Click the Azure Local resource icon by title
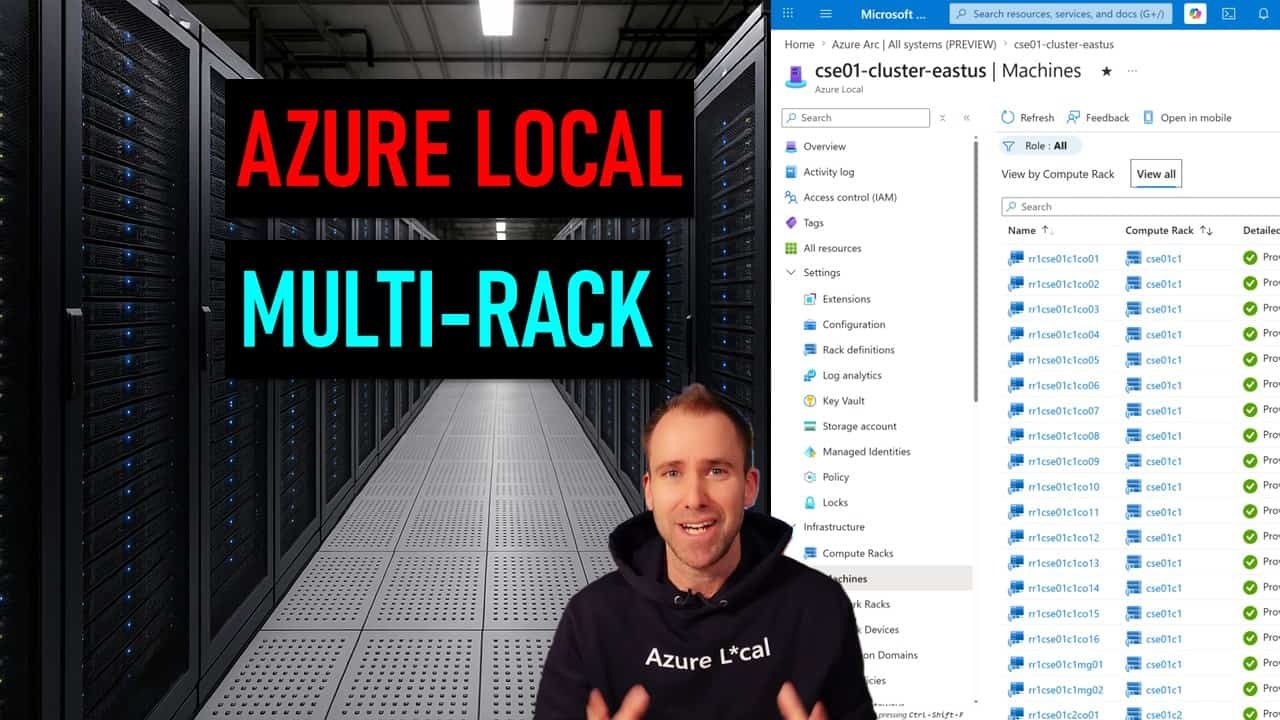The height and width of the screenshot is (720, 1280). tap(797, 76)
